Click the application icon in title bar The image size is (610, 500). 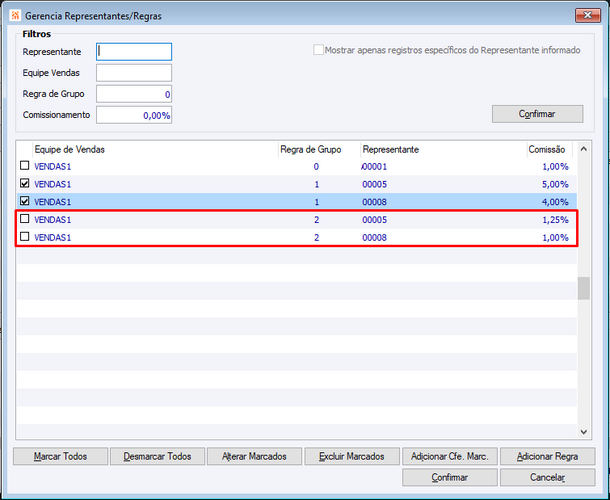click(15, 16)
